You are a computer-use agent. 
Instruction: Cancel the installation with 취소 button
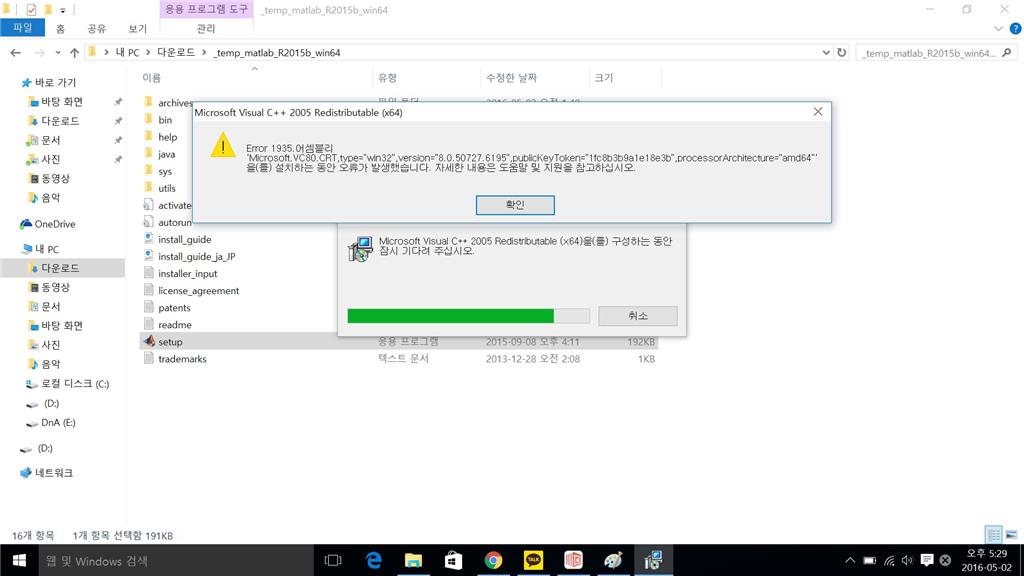click(637, 316)
